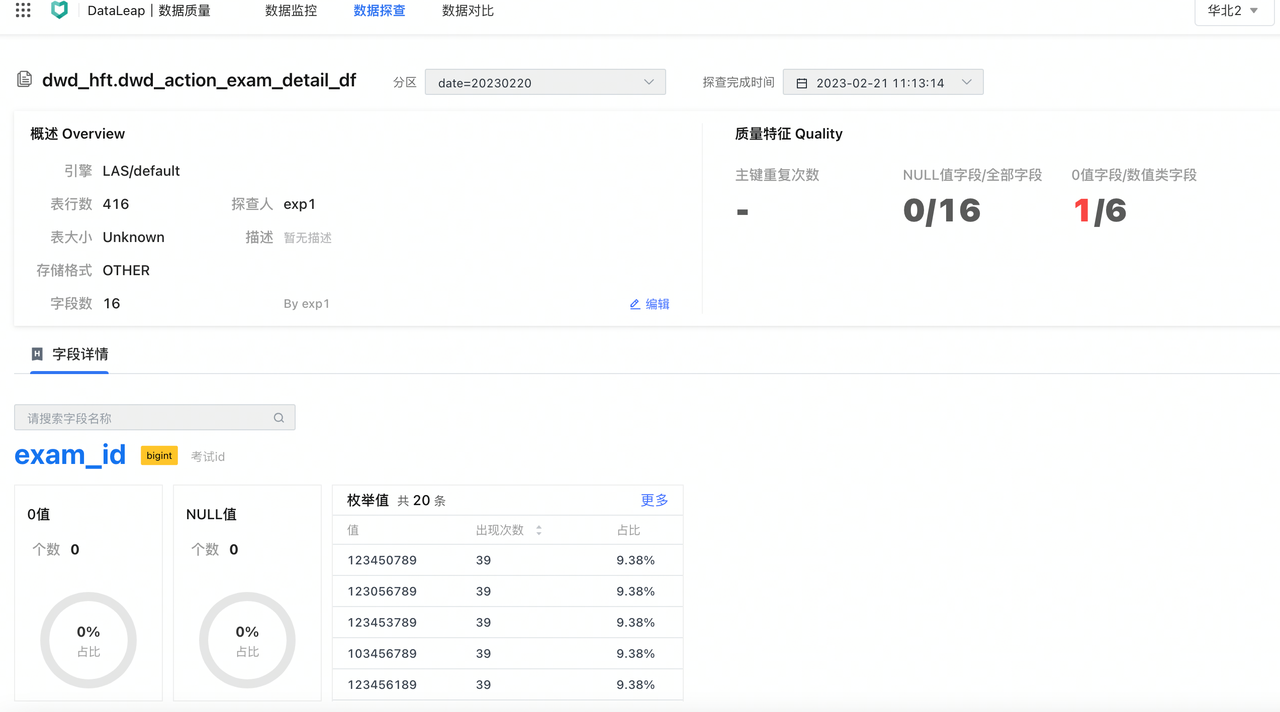Click the 主键重复次数 label

point(777,175)
